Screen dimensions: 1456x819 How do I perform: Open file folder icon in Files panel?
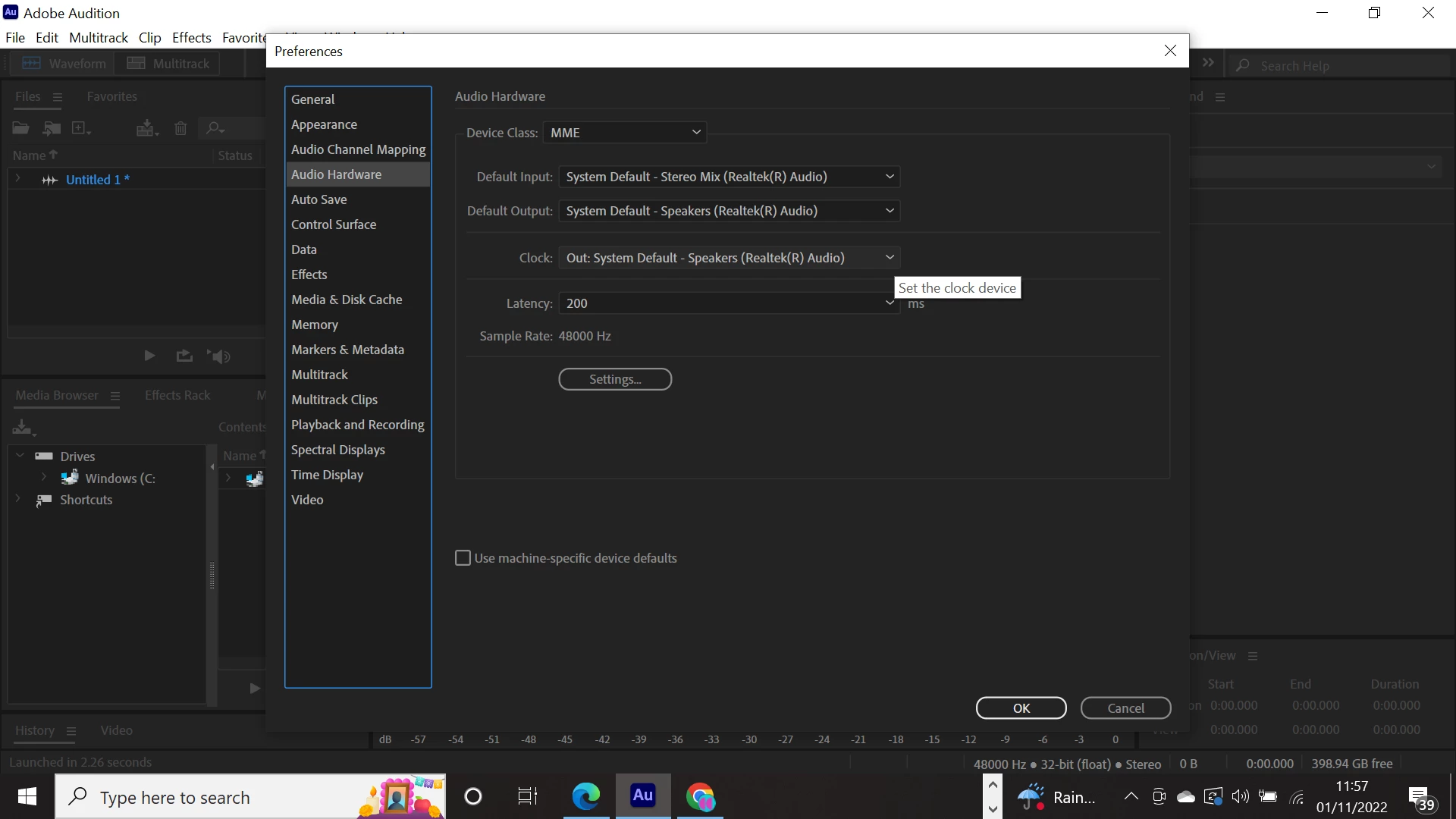20,128
